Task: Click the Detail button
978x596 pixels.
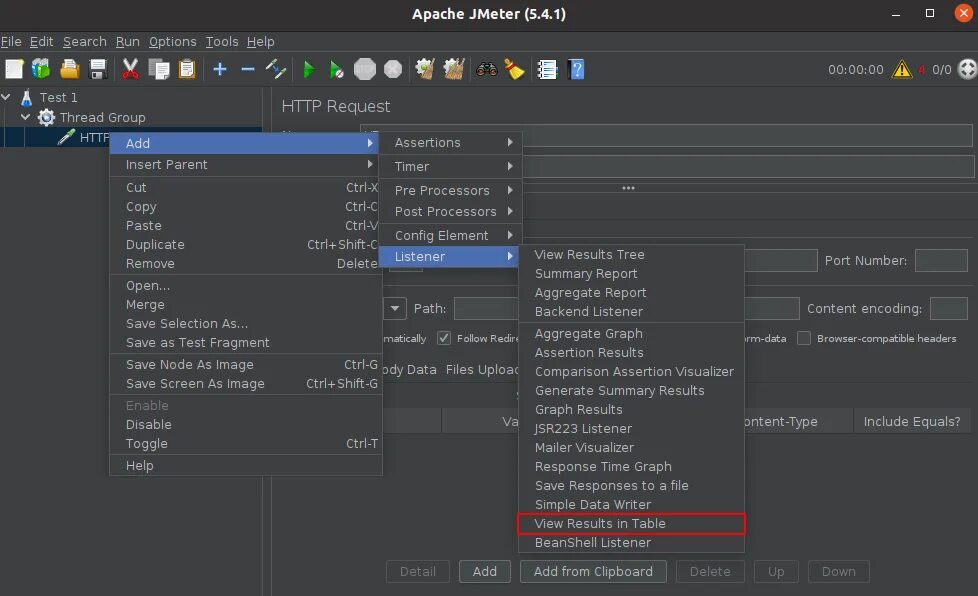Action: 418,572
